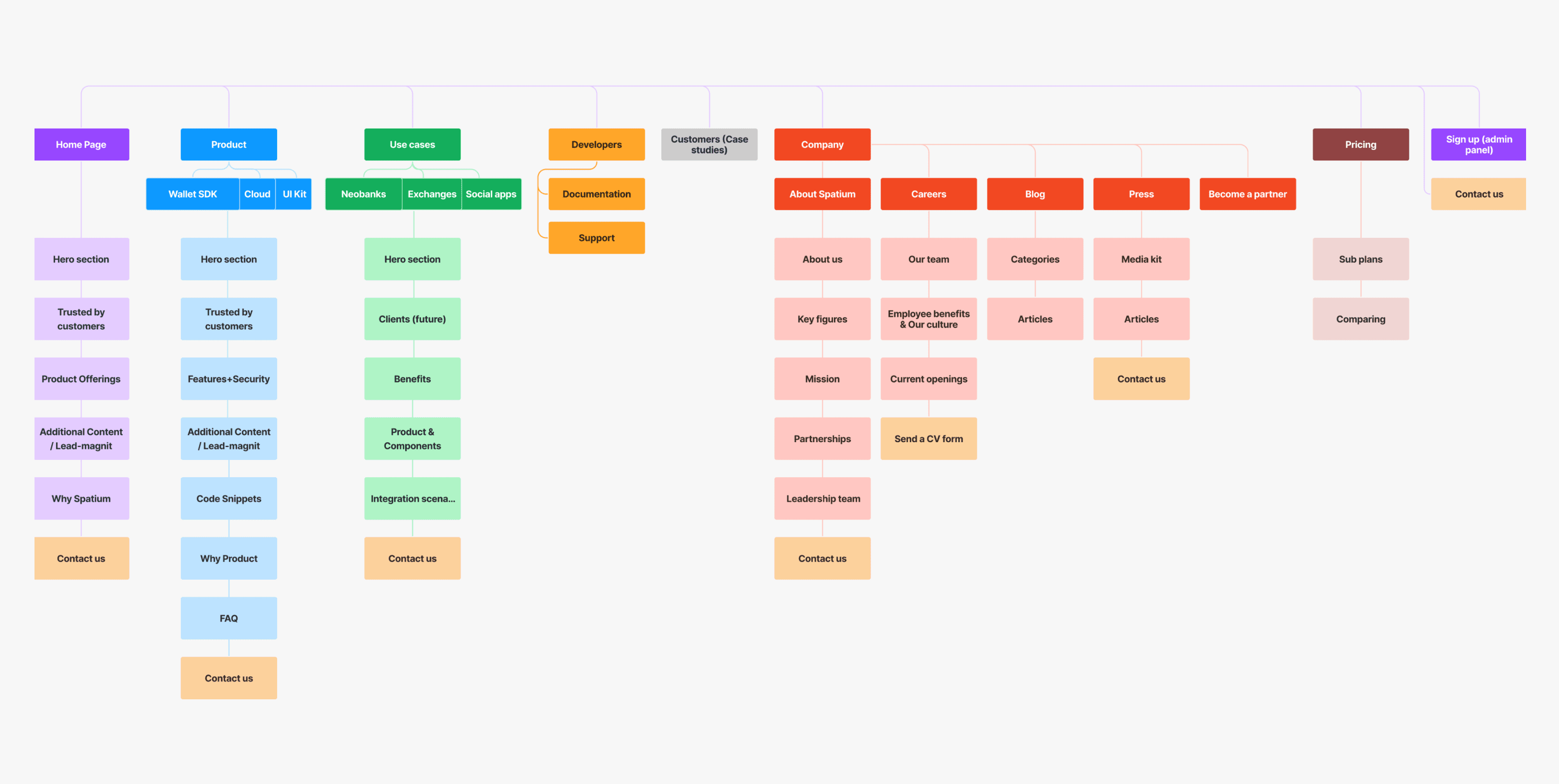Select the Documentation node

pyautogui.click(x=597, y=194)
